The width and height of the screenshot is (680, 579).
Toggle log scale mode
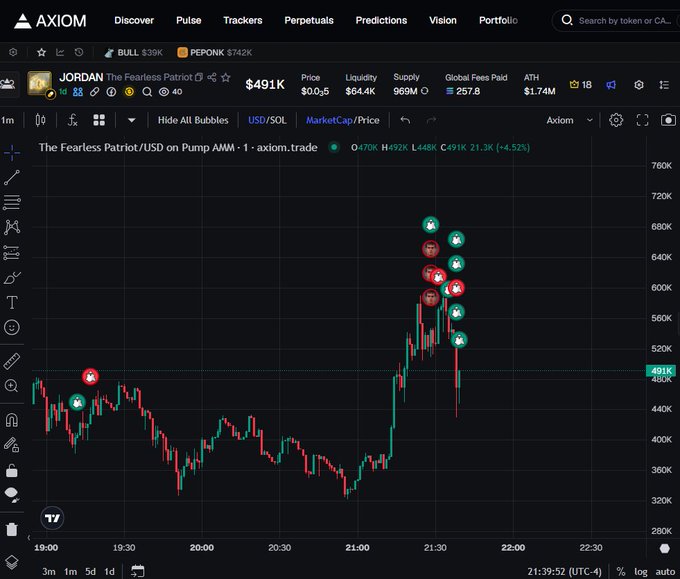pyautogui.click(x=641, y=572)
